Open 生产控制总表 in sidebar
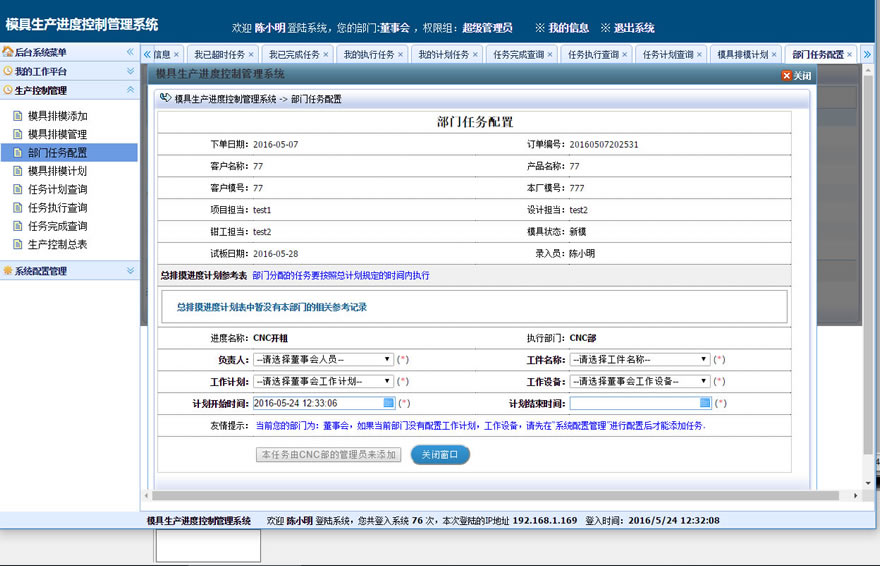Image resolution: width=880 pixels, height=566 pixels. point(57,245)
